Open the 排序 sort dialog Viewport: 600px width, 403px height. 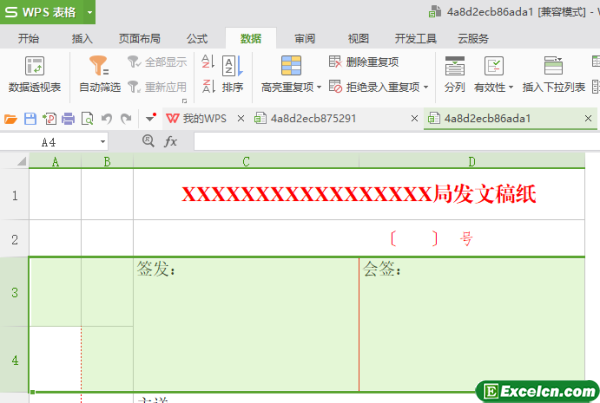pyautogui.click(x=232, y=75)
